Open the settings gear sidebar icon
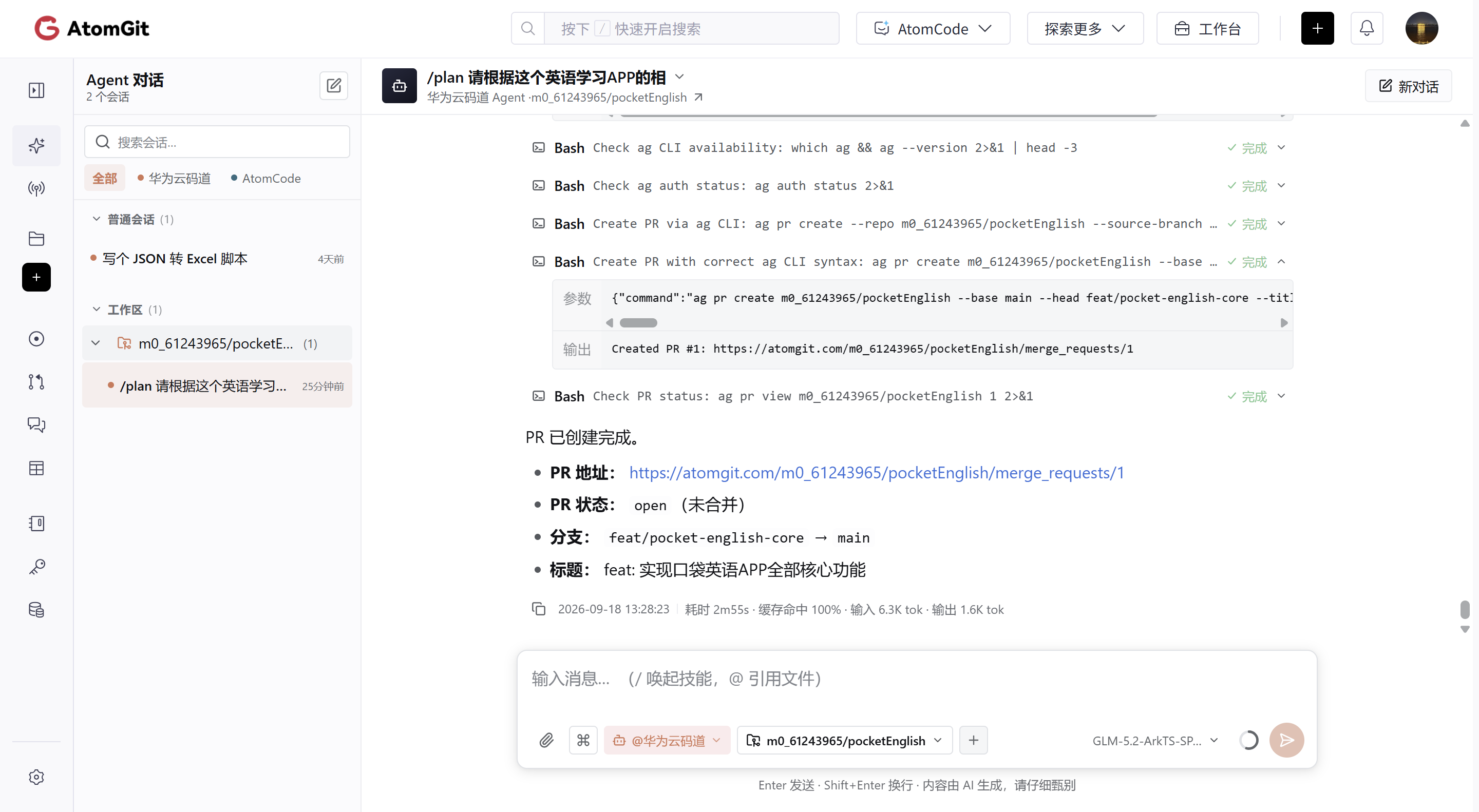This screenshot has height=812, width=1479. click(x=36, y=777)
